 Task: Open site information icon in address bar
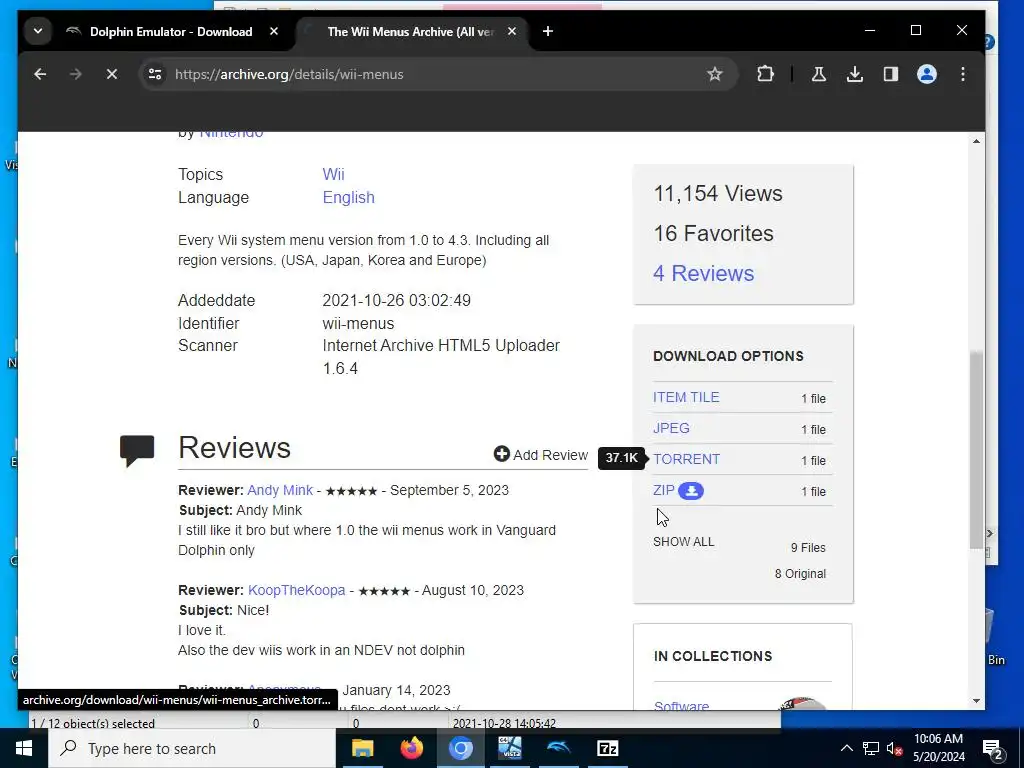155,74
